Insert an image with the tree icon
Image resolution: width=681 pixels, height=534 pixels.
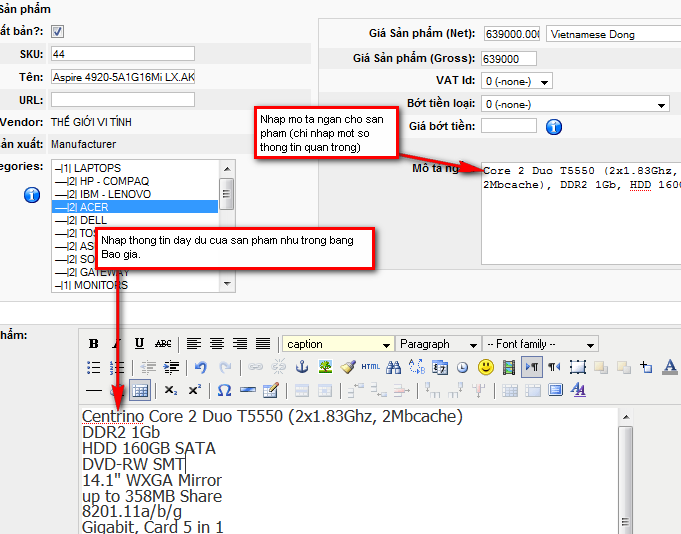click(x=325, y=367)
